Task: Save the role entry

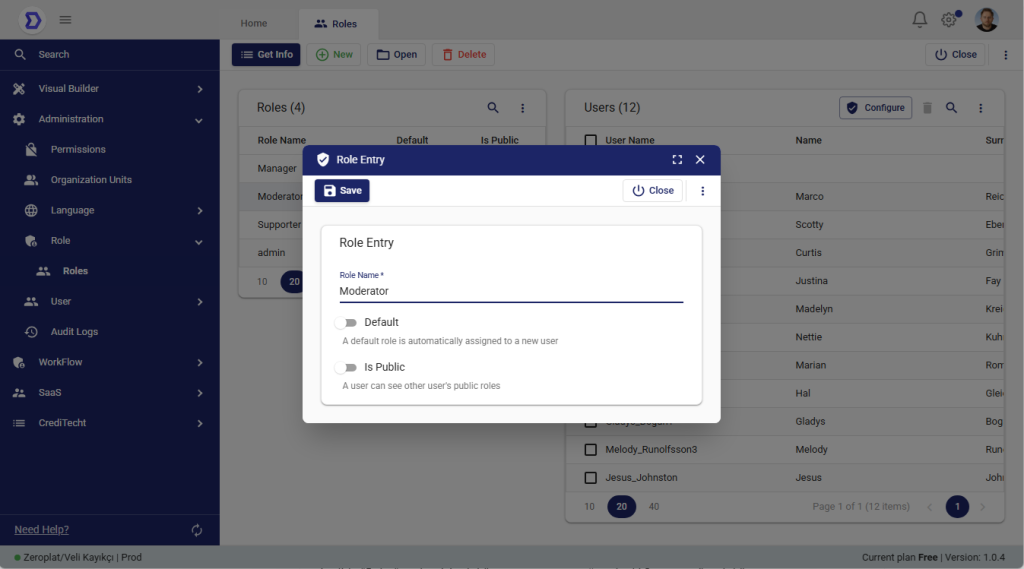Action: coord(342,191)
